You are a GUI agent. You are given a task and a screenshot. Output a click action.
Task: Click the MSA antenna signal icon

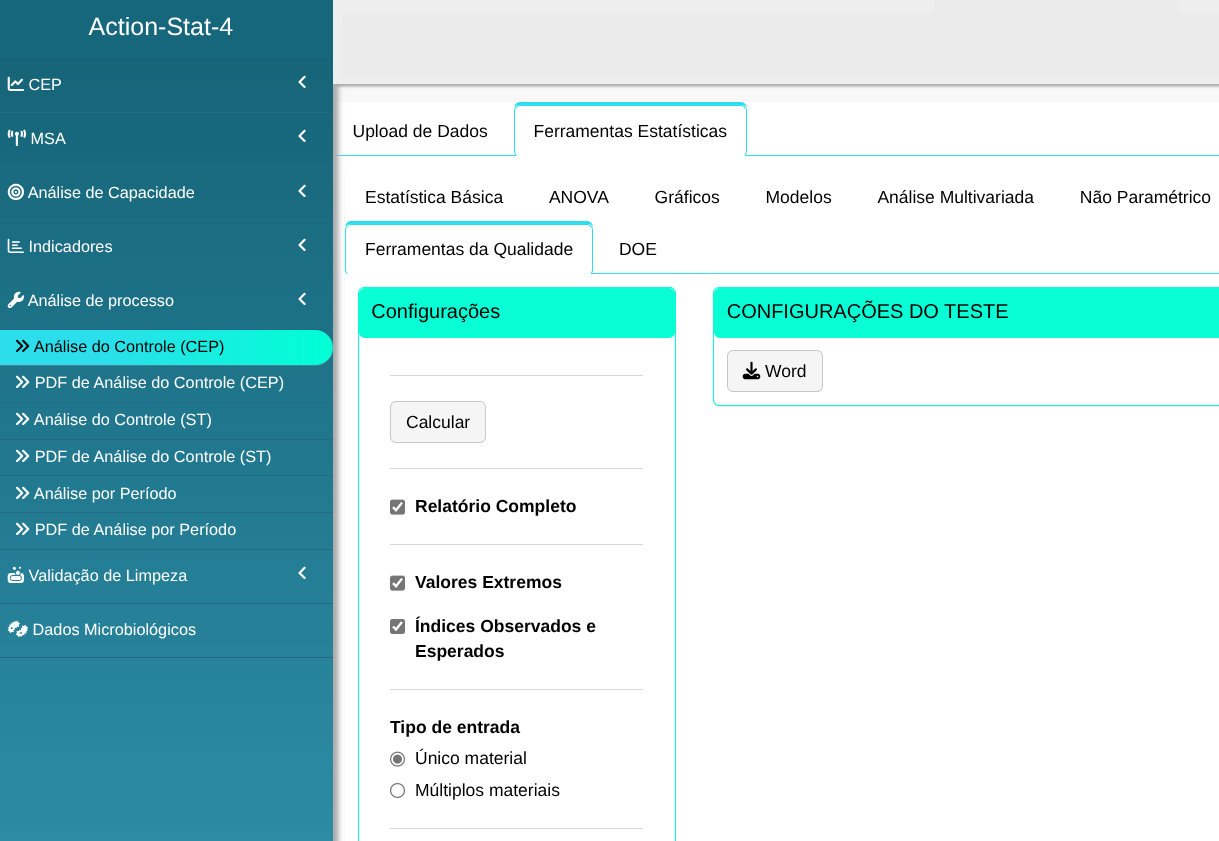point(17,138)
